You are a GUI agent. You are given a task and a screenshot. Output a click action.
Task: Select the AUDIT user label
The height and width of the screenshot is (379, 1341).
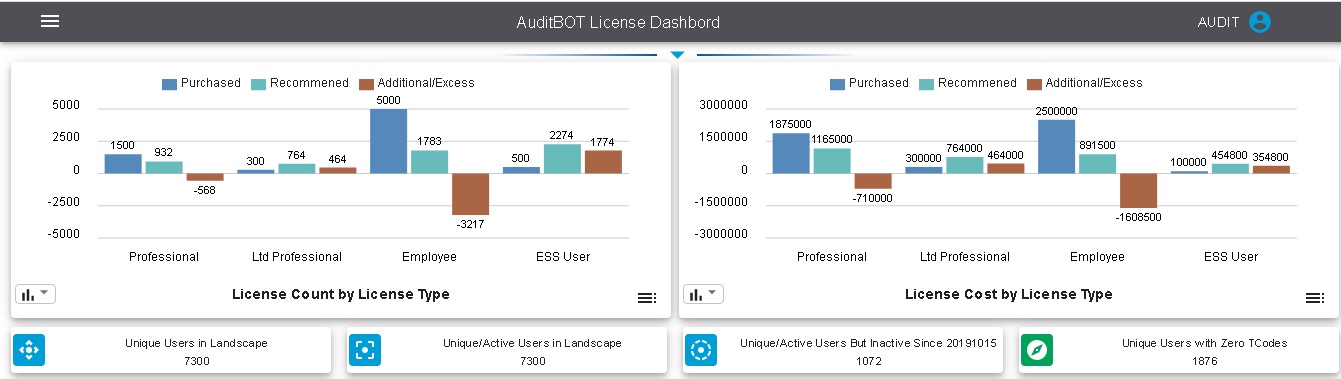1218,22
